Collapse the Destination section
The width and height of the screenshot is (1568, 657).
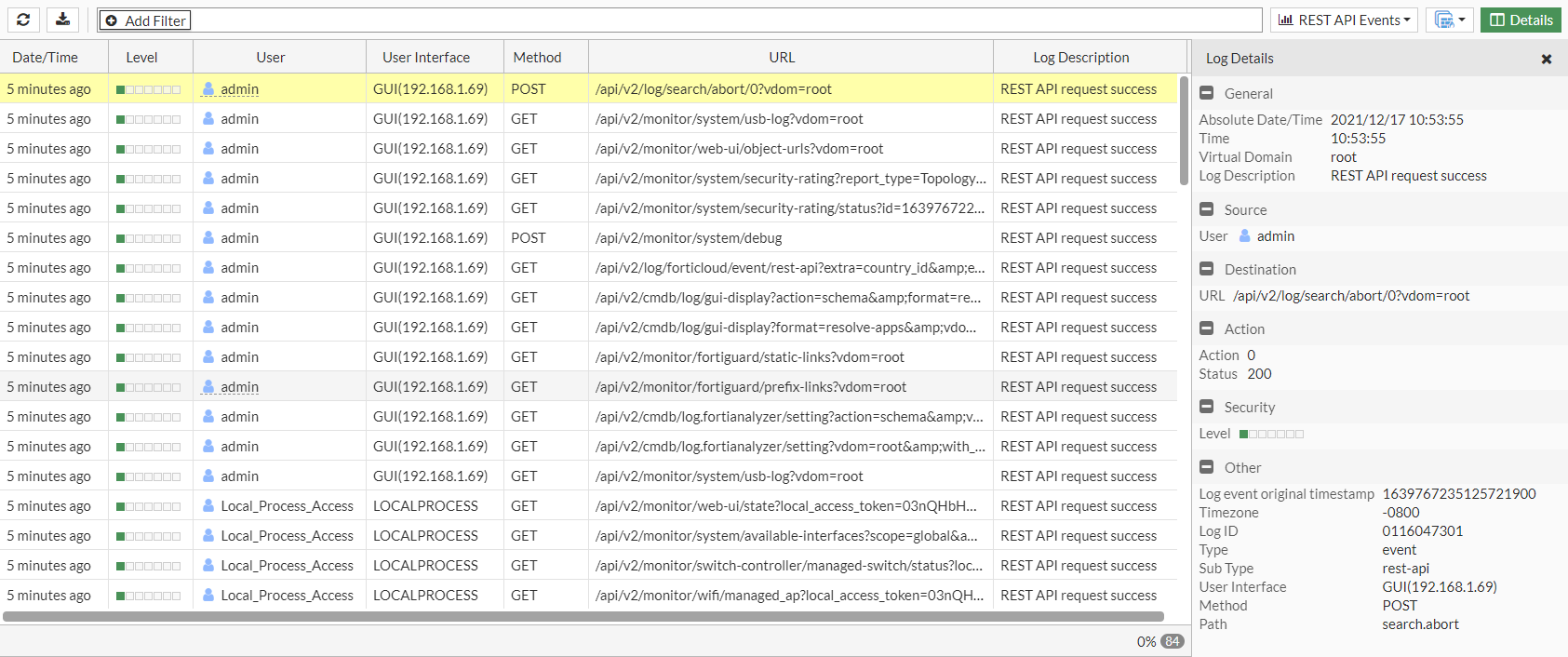coord(1206,269)
